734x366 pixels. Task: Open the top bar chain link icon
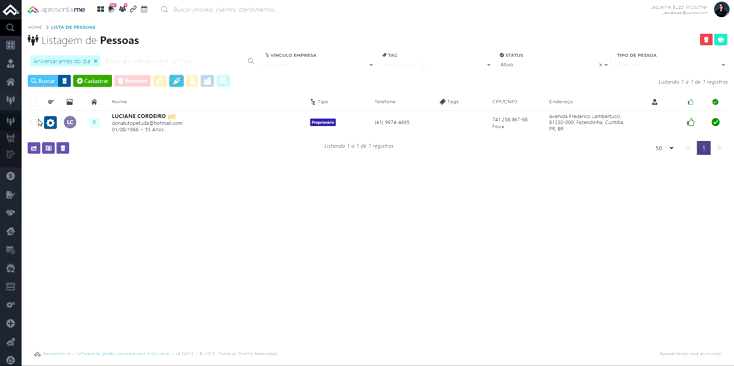[133, 9]
